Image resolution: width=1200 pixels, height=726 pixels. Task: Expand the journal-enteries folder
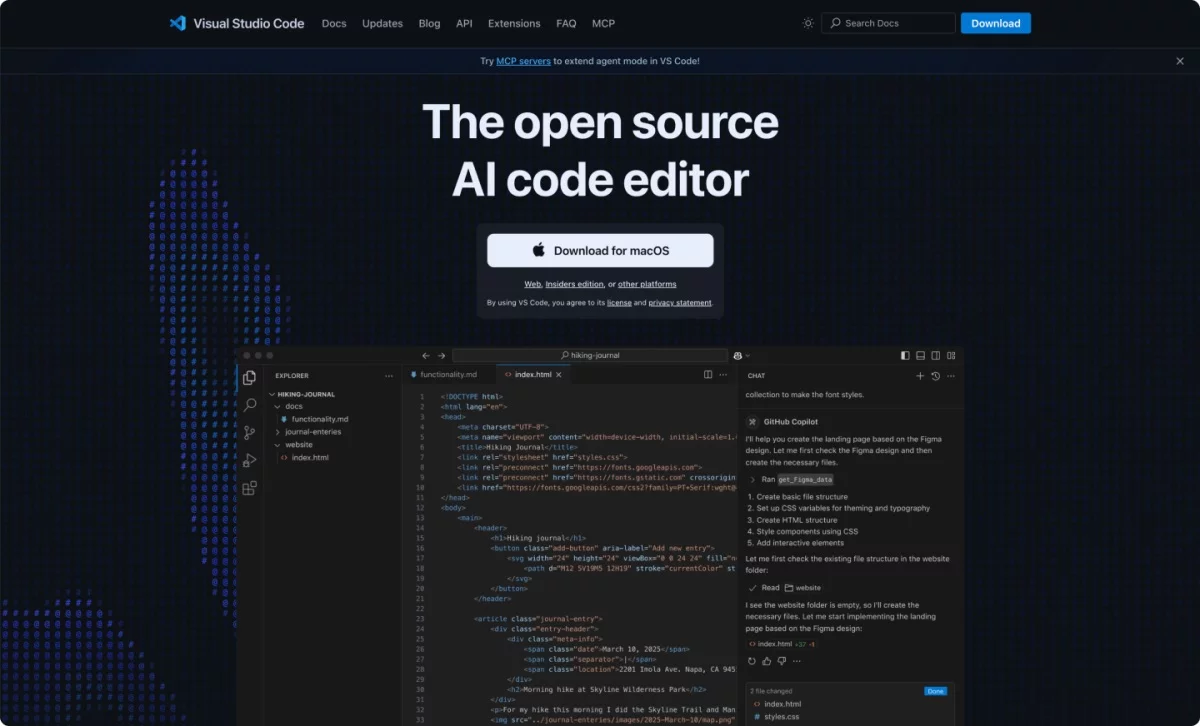312,432
